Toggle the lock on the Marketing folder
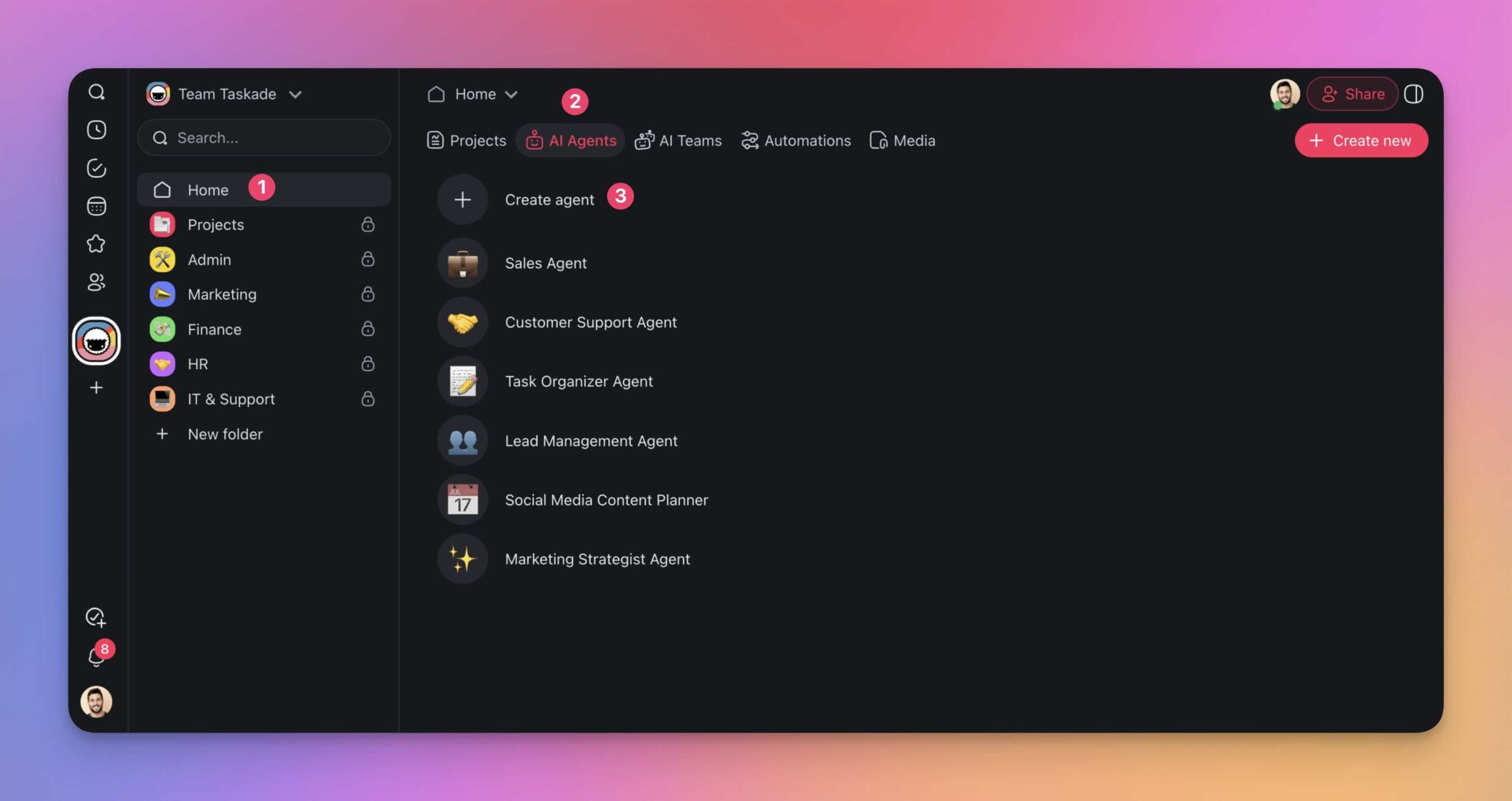The height and width of the screenshot is (801, 1512). pyautogui.click(x=367, y=294)
